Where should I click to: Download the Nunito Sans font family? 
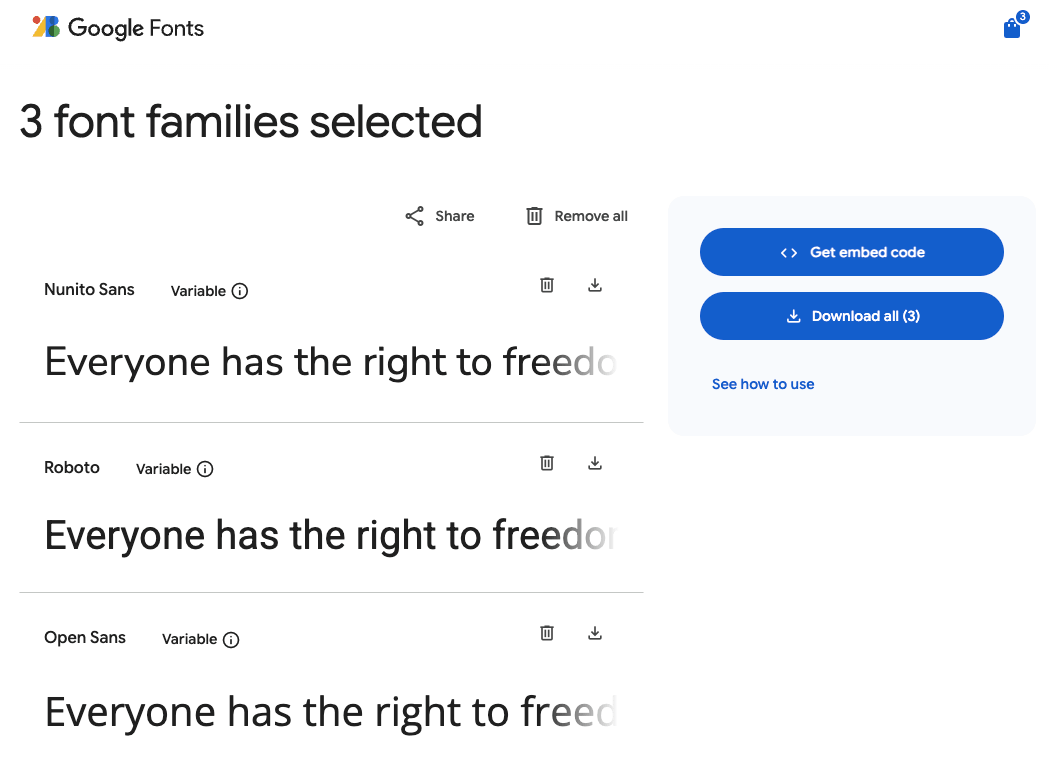click(595, 285)
